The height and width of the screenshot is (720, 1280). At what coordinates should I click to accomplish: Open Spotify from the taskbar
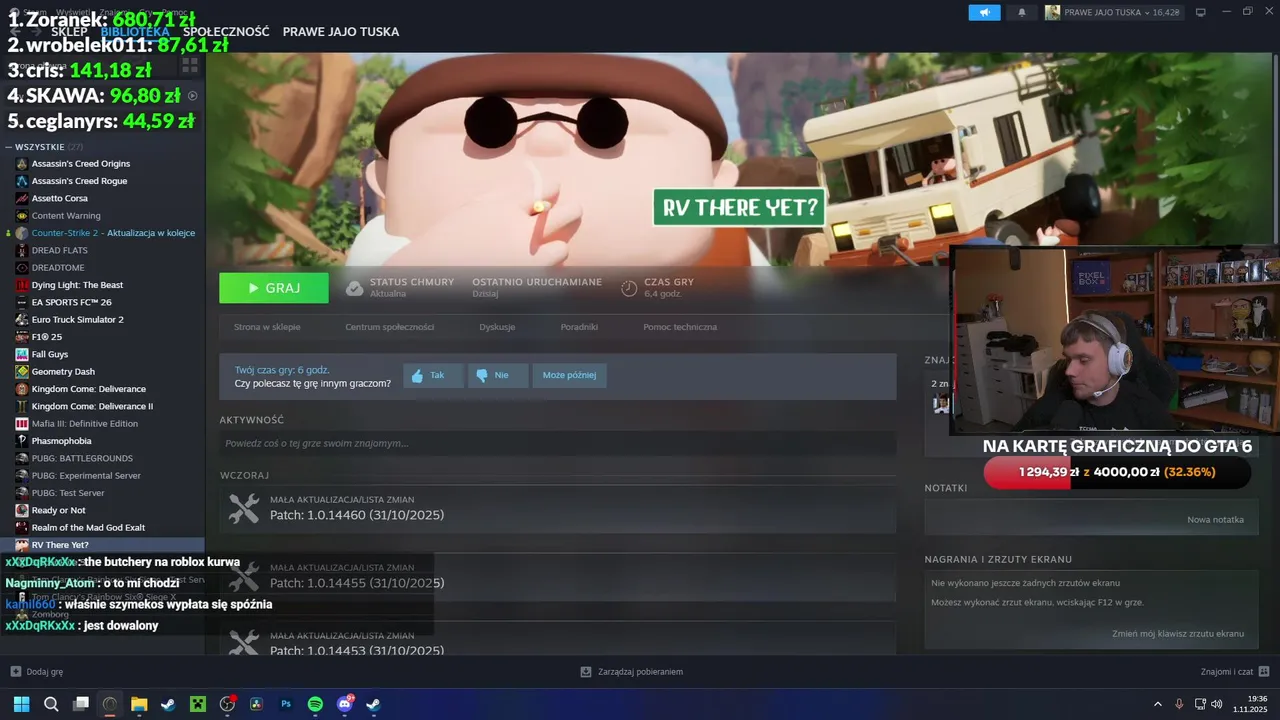[315, 704]
